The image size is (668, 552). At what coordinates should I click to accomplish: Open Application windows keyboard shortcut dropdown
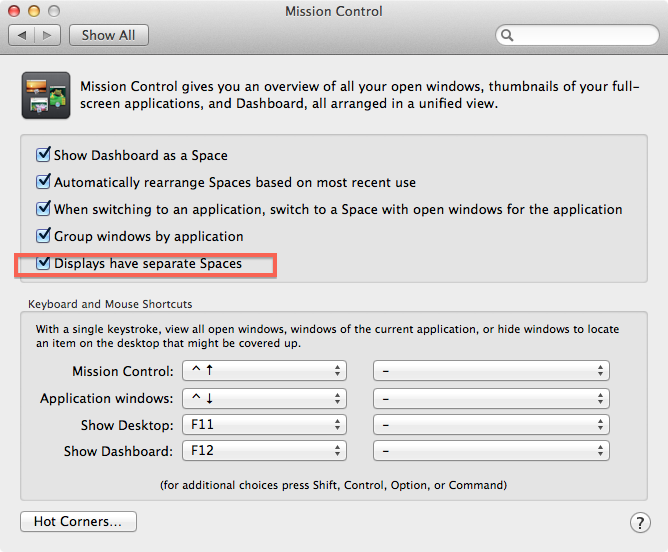tap(265, 398)
